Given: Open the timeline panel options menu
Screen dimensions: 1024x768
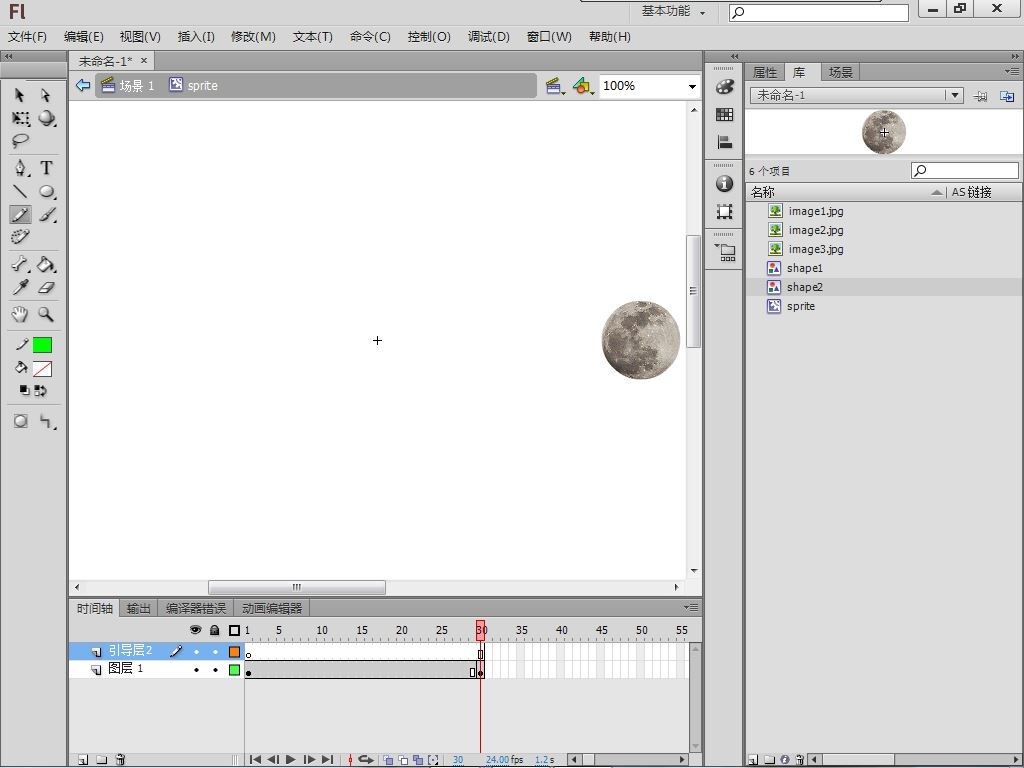Looking at the screenshot, I should tap(691, 607).
